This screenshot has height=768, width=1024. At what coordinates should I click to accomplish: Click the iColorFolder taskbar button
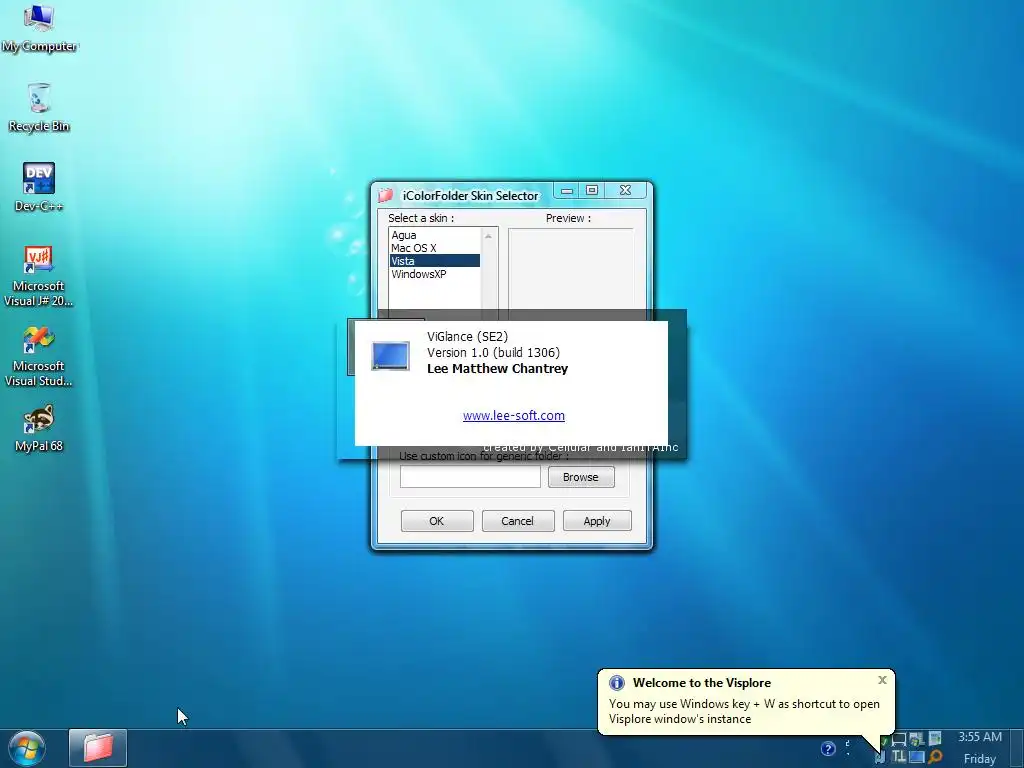pyautogui.click(x=98, y=748)
